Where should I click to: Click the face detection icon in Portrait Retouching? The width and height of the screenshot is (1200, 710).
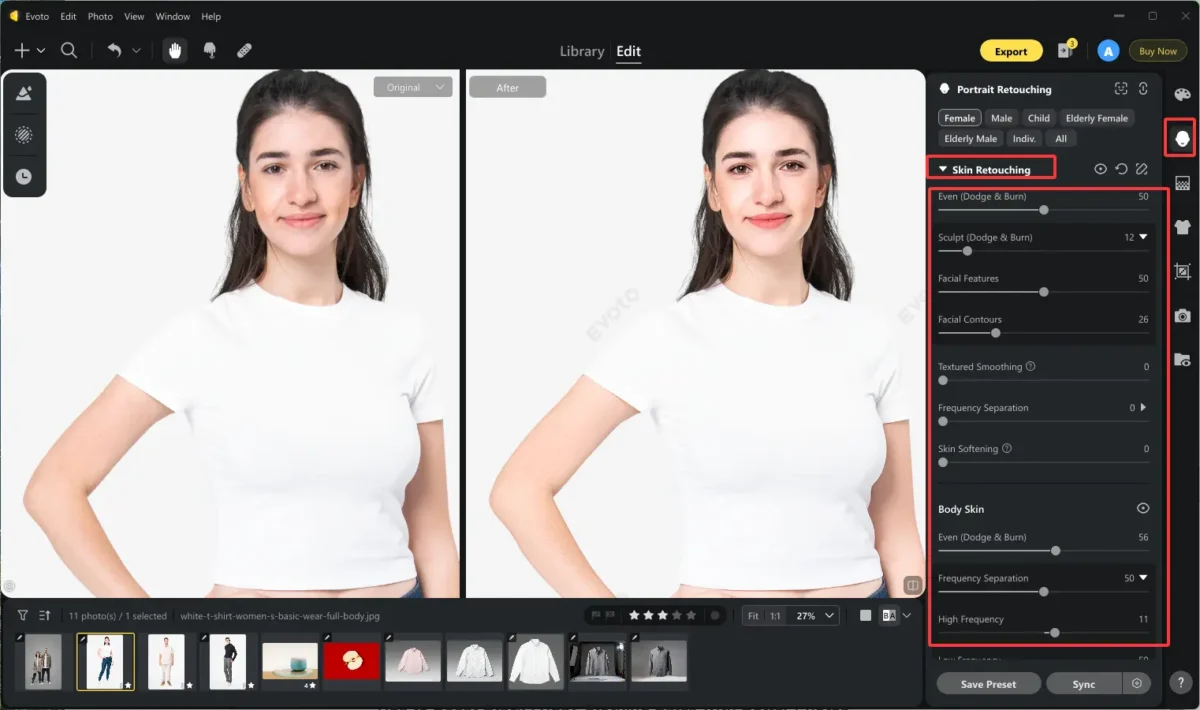point(1121,89)
